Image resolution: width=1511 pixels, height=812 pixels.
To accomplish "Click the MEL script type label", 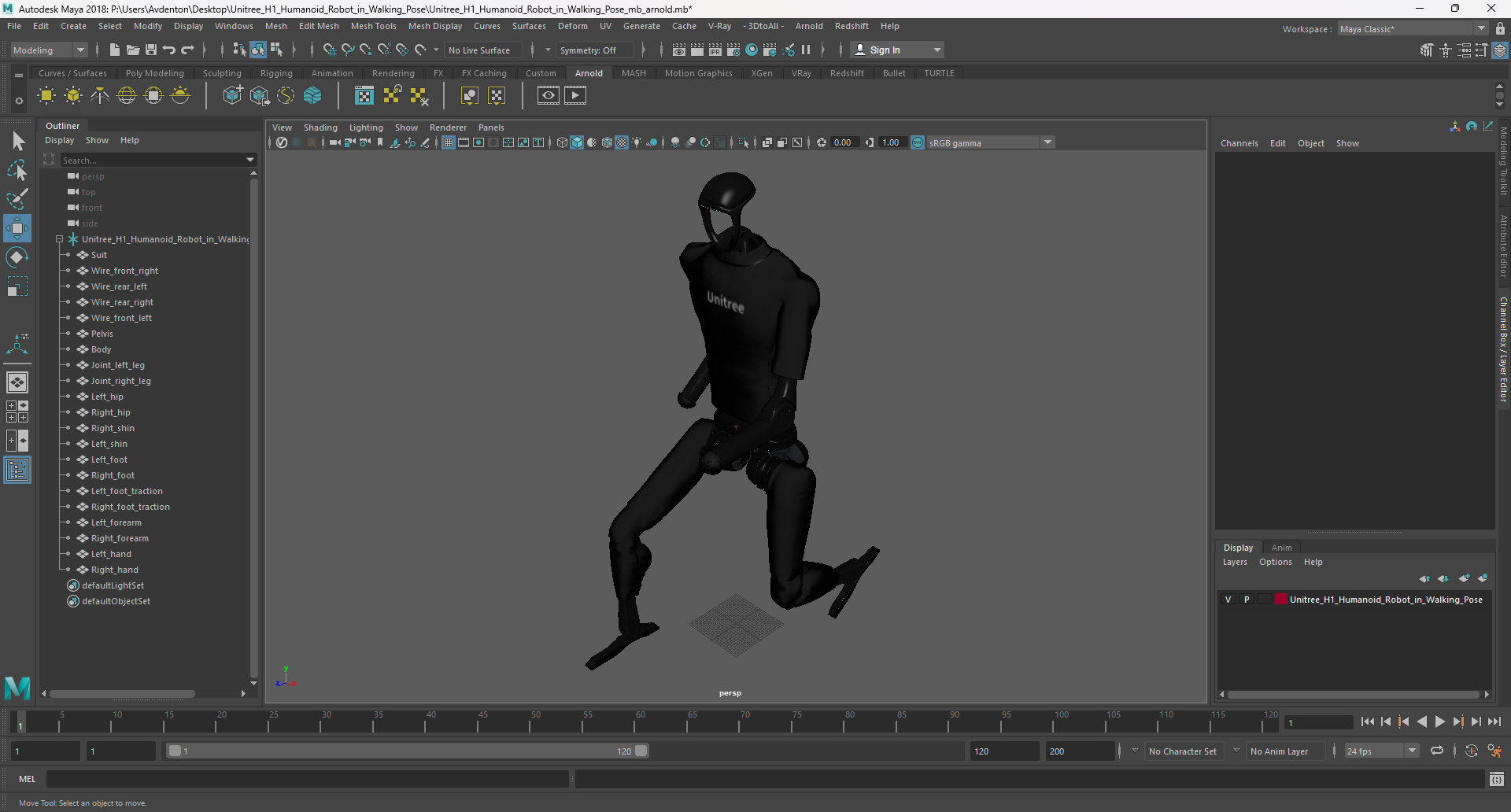I will pyautogui.click(x=28, y=779).
